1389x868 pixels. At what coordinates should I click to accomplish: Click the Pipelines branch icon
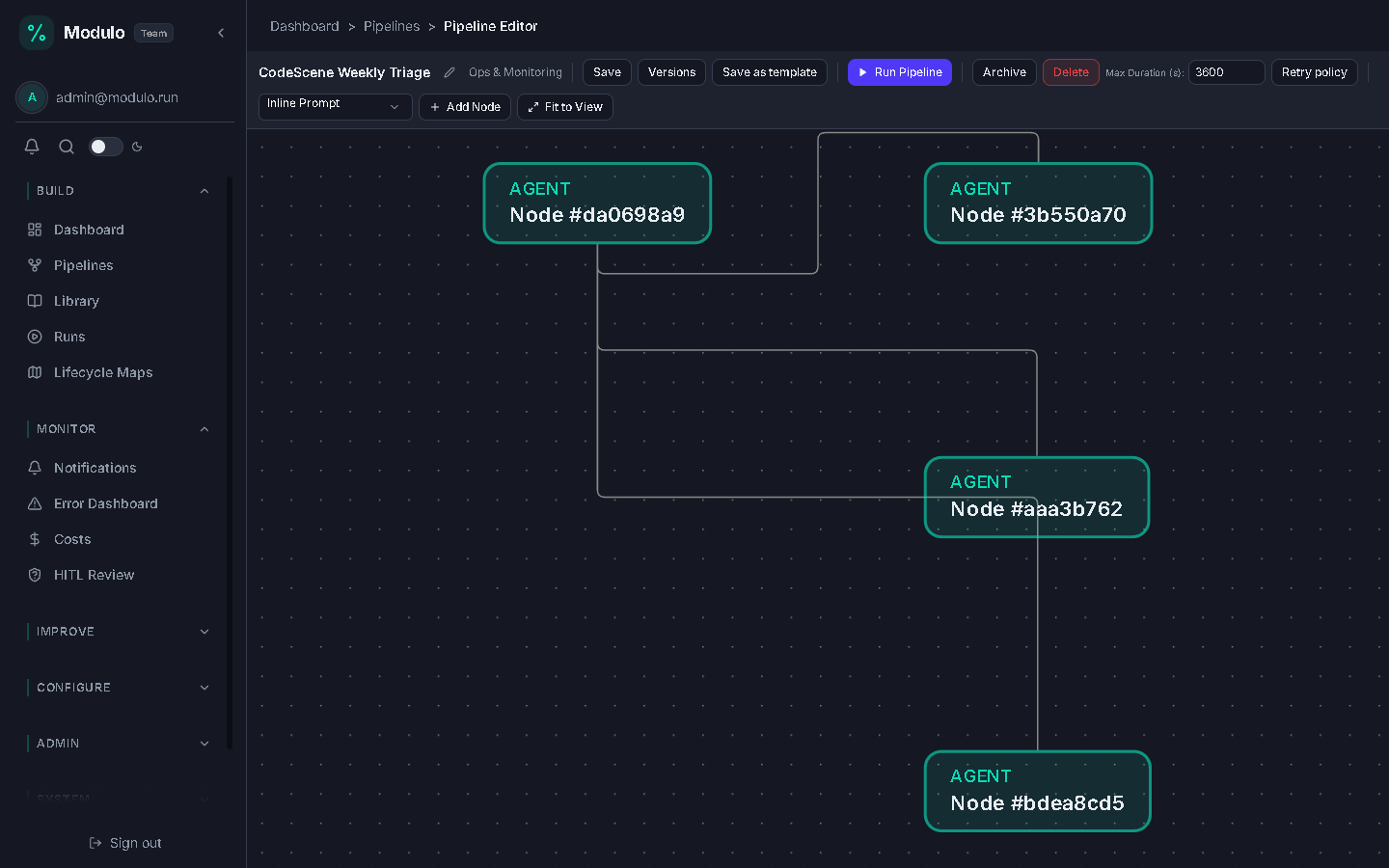(x=35, y=265)
